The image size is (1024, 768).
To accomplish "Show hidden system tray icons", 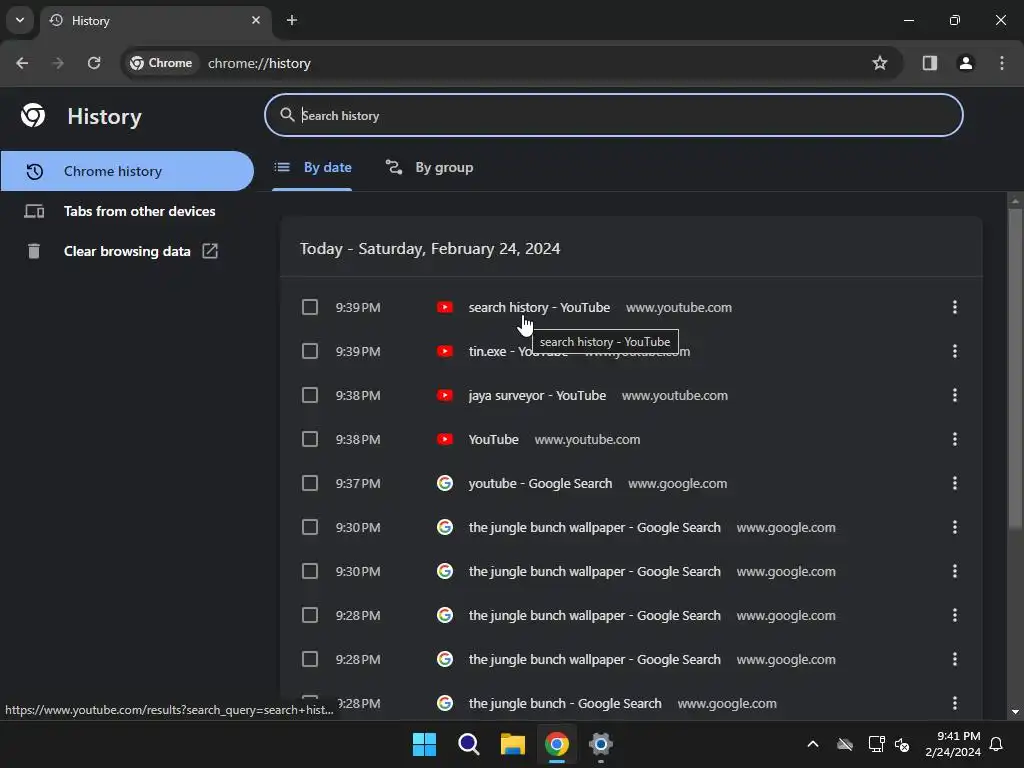I will tap(813, 744).
